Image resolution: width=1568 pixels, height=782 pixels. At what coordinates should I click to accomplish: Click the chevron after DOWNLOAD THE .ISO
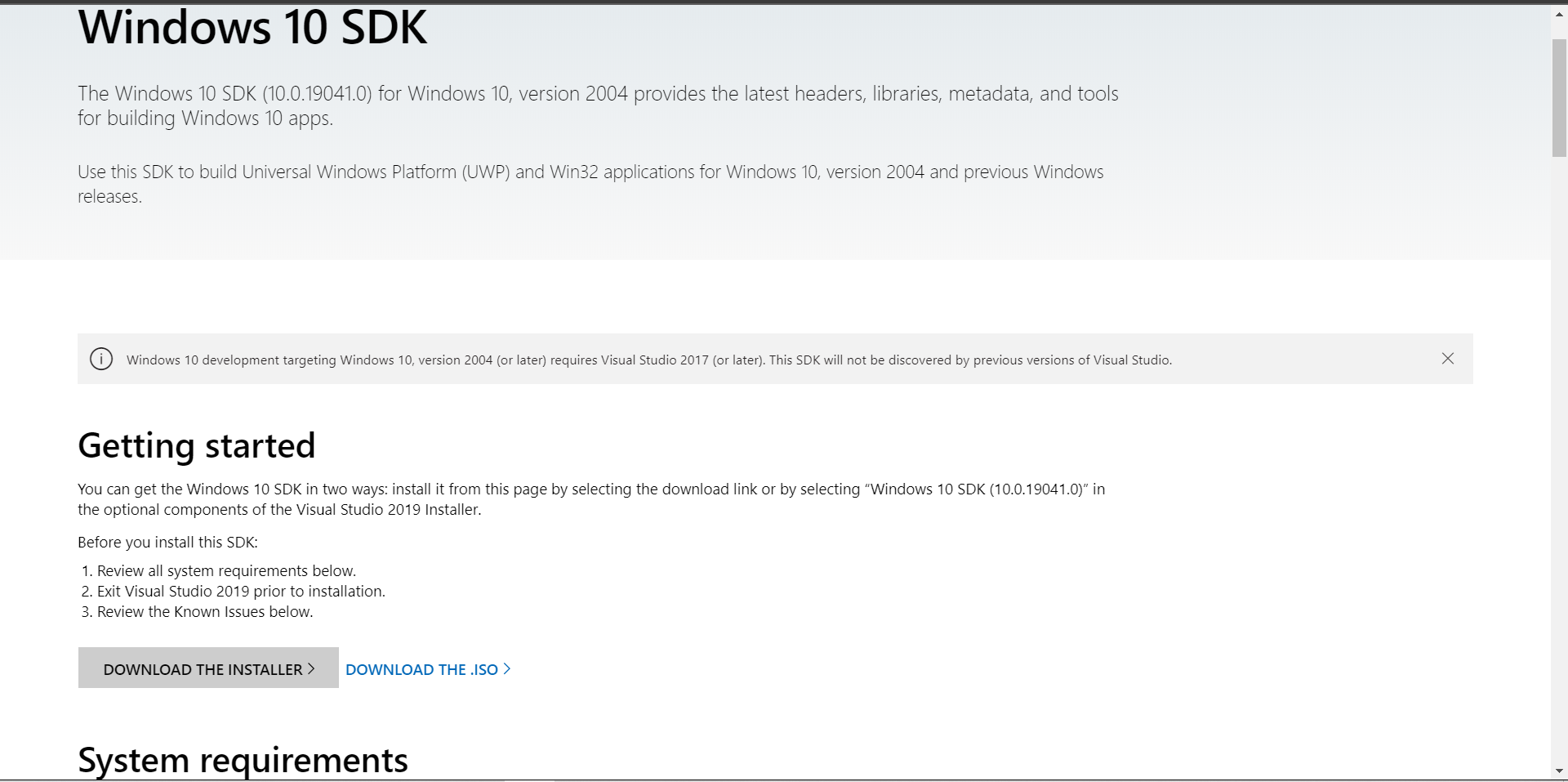pos(507,668)
